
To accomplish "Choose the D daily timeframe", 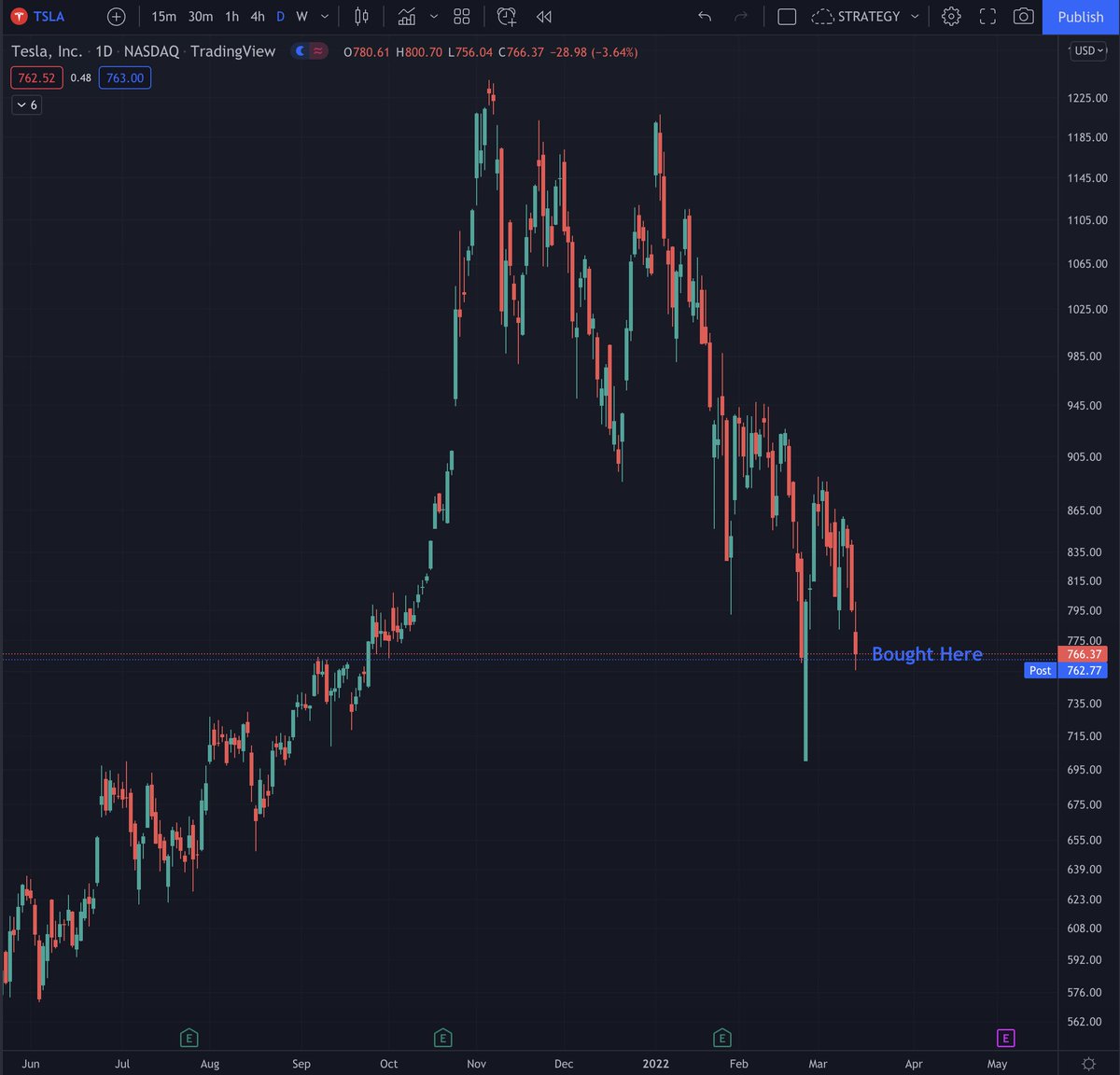I will click(x=280, y=16).
